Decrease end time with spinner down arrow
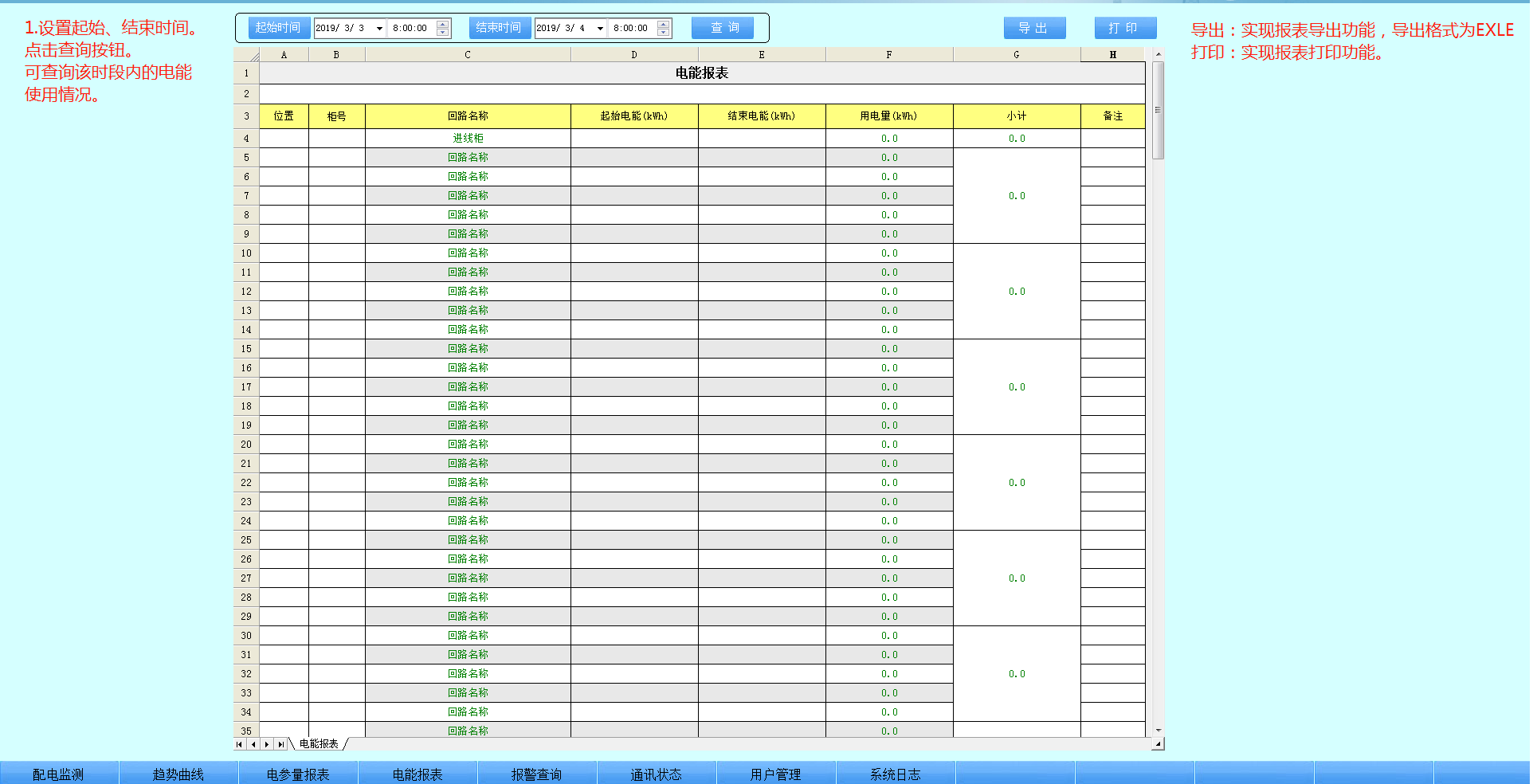 pos(664,33)
